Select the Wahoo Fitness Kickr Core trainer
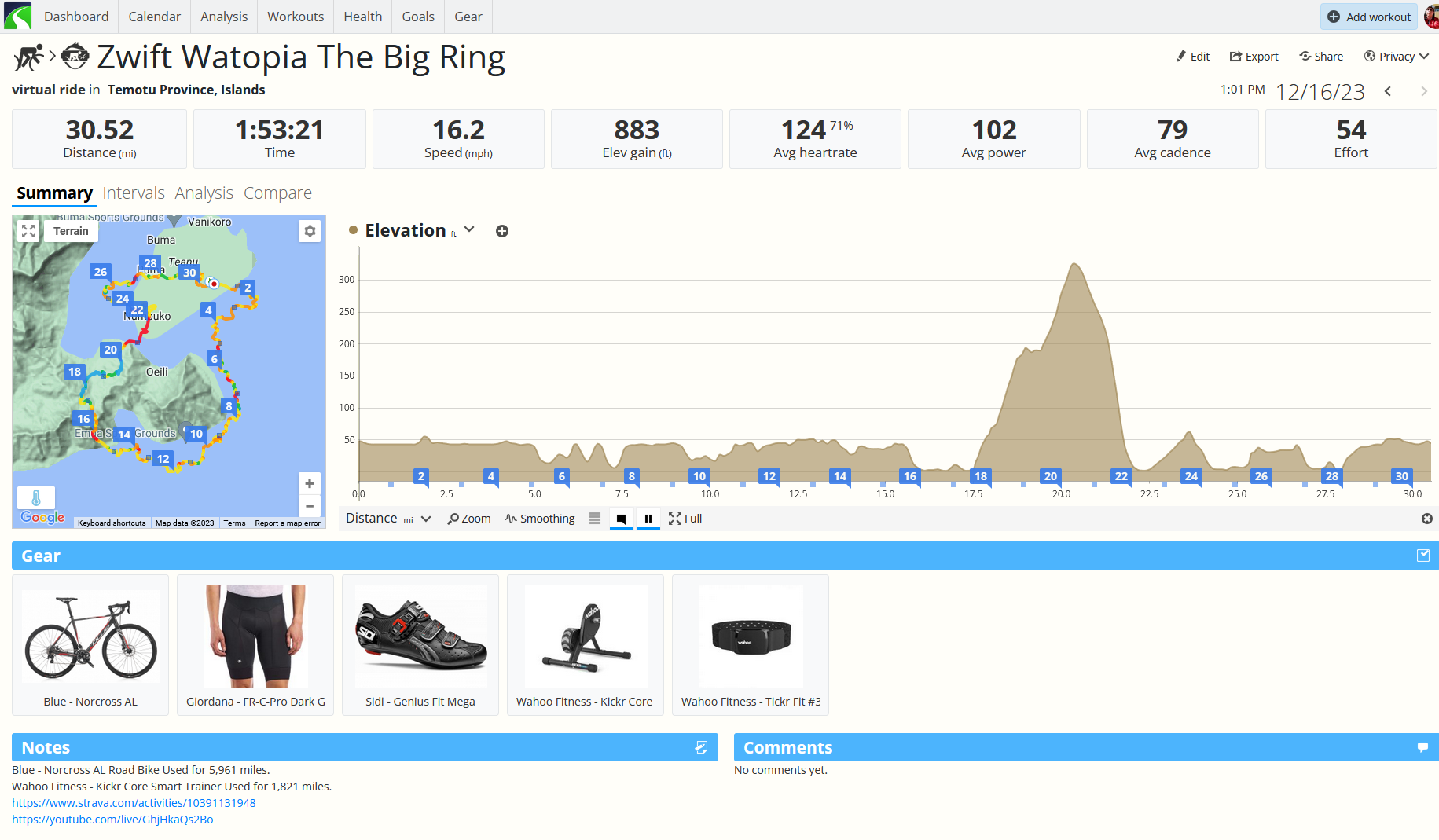Screen dimensions: 1439x840 pyautogui.click(x=586, y=645)
